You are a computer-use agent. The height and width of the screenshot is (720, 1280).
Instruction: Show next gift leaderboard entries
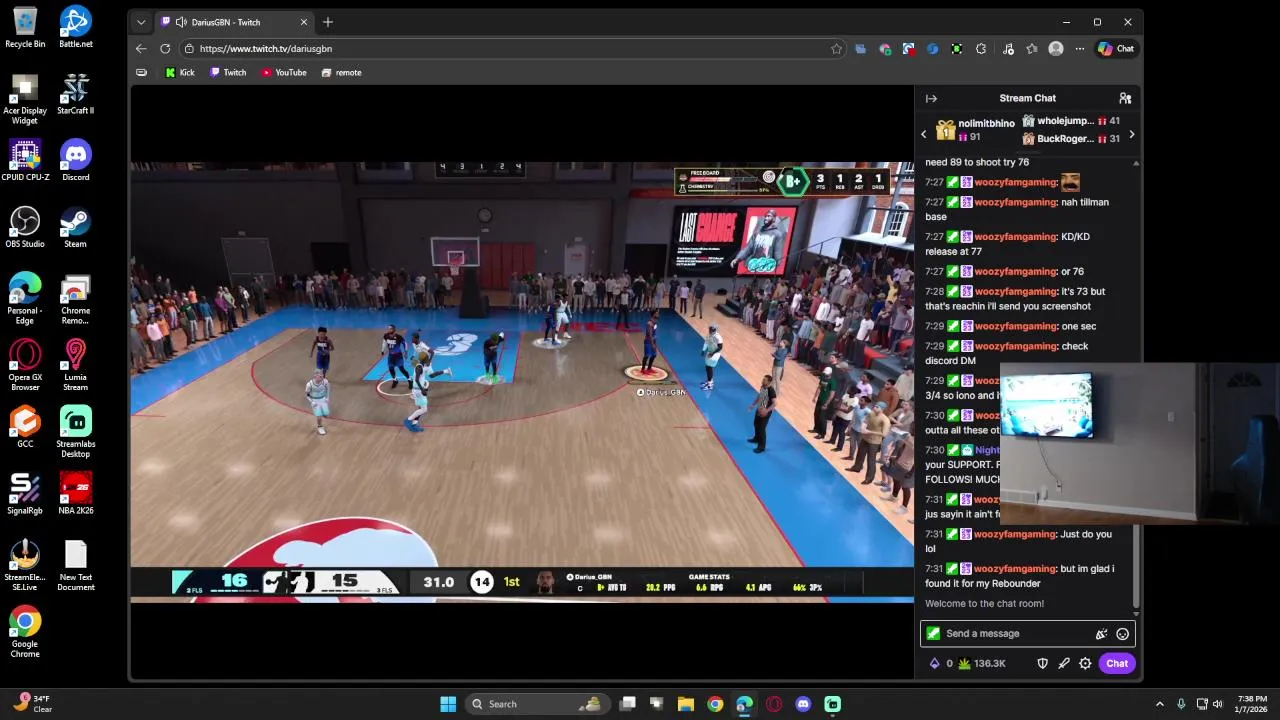(x=1131, y=134)
